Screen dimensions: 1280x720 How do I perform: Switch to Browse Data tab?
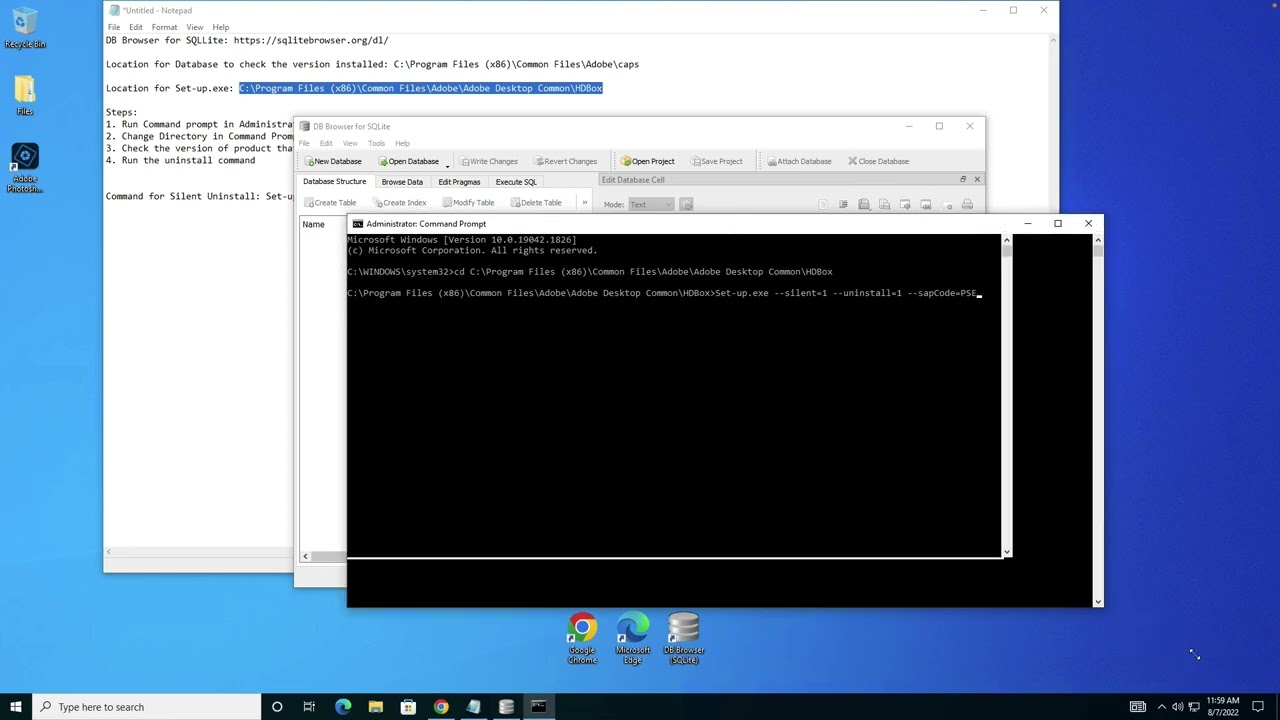pyautogui.click(x=402, y=182)
